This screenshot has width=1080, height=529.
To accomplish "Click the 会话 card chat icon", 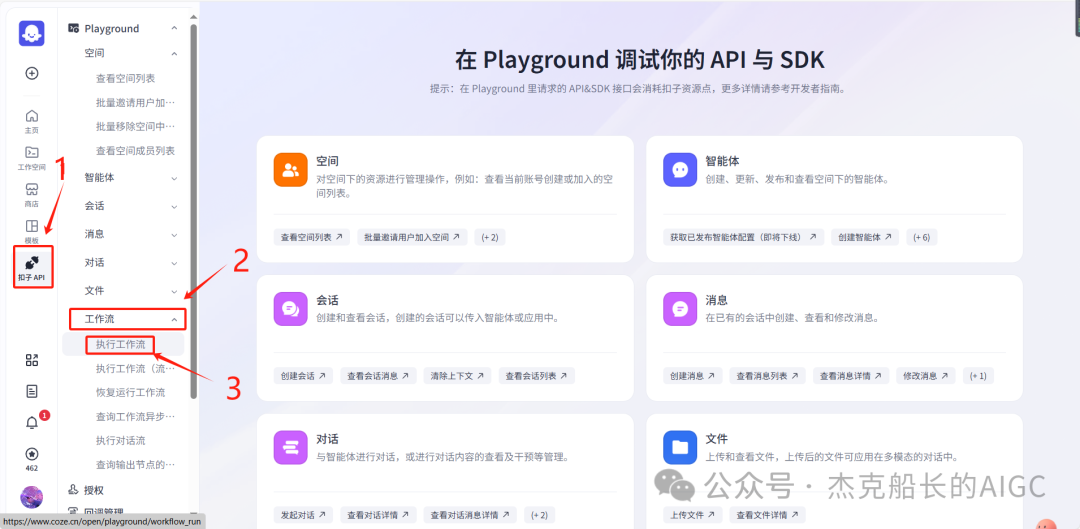I will [x=290, y=309].
